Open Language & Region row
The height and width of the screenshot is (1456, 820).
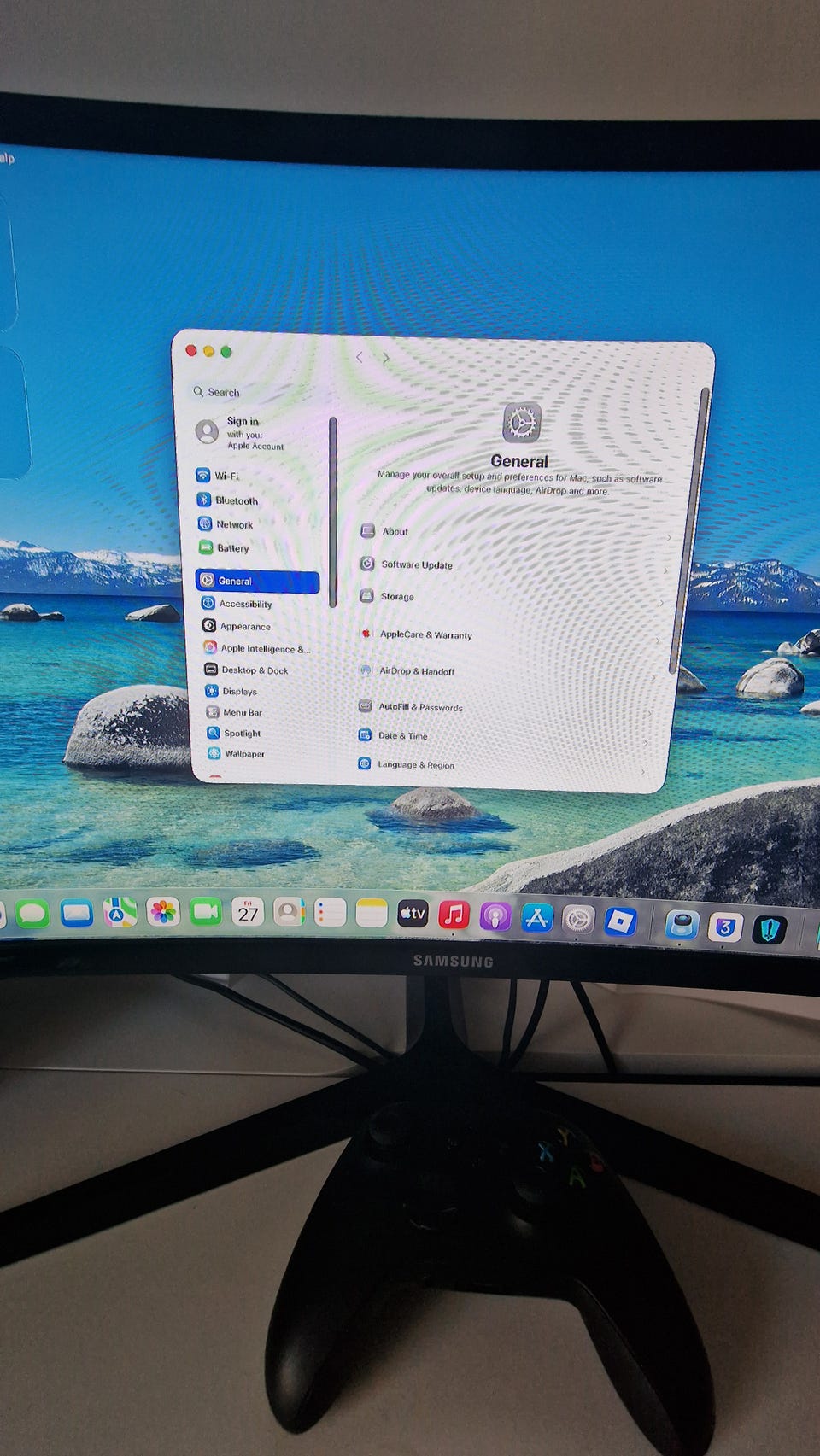point(501,766)
